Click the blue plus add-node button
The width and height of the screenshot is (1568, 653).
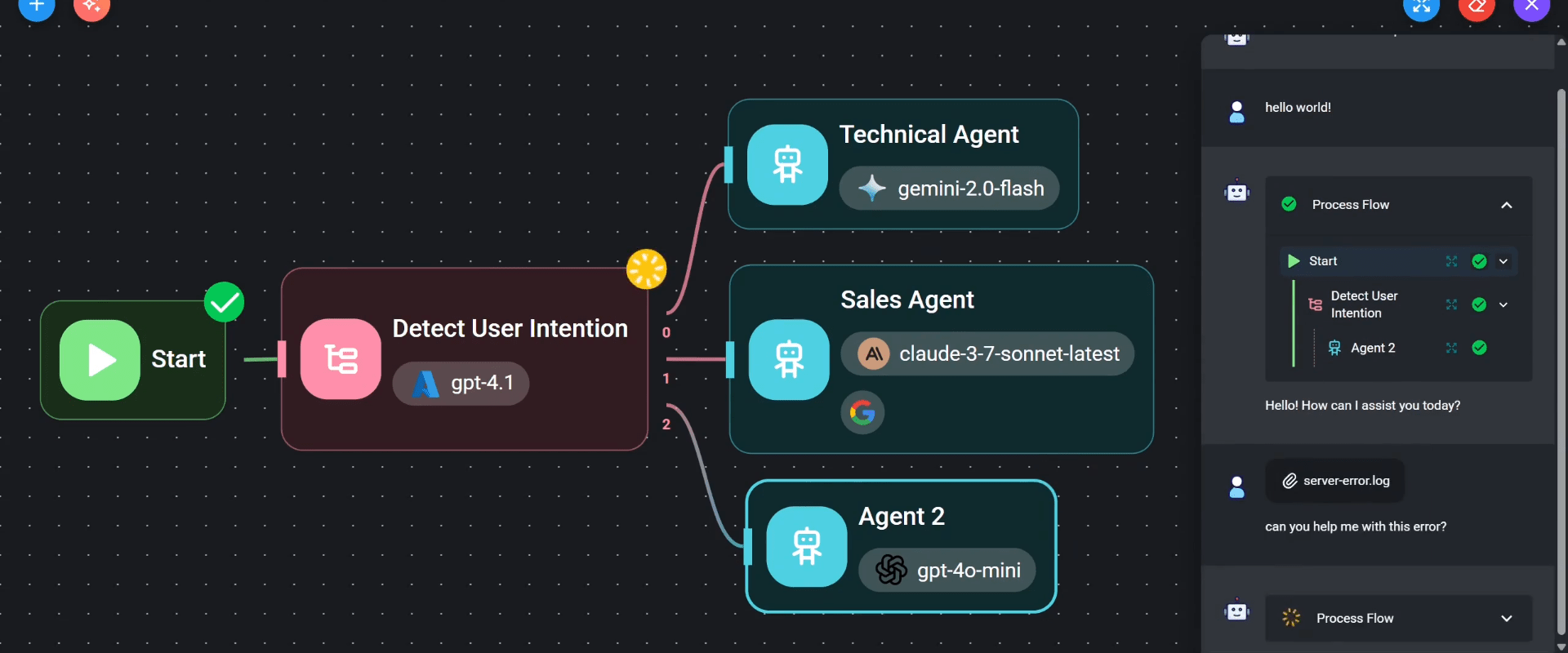36,6
